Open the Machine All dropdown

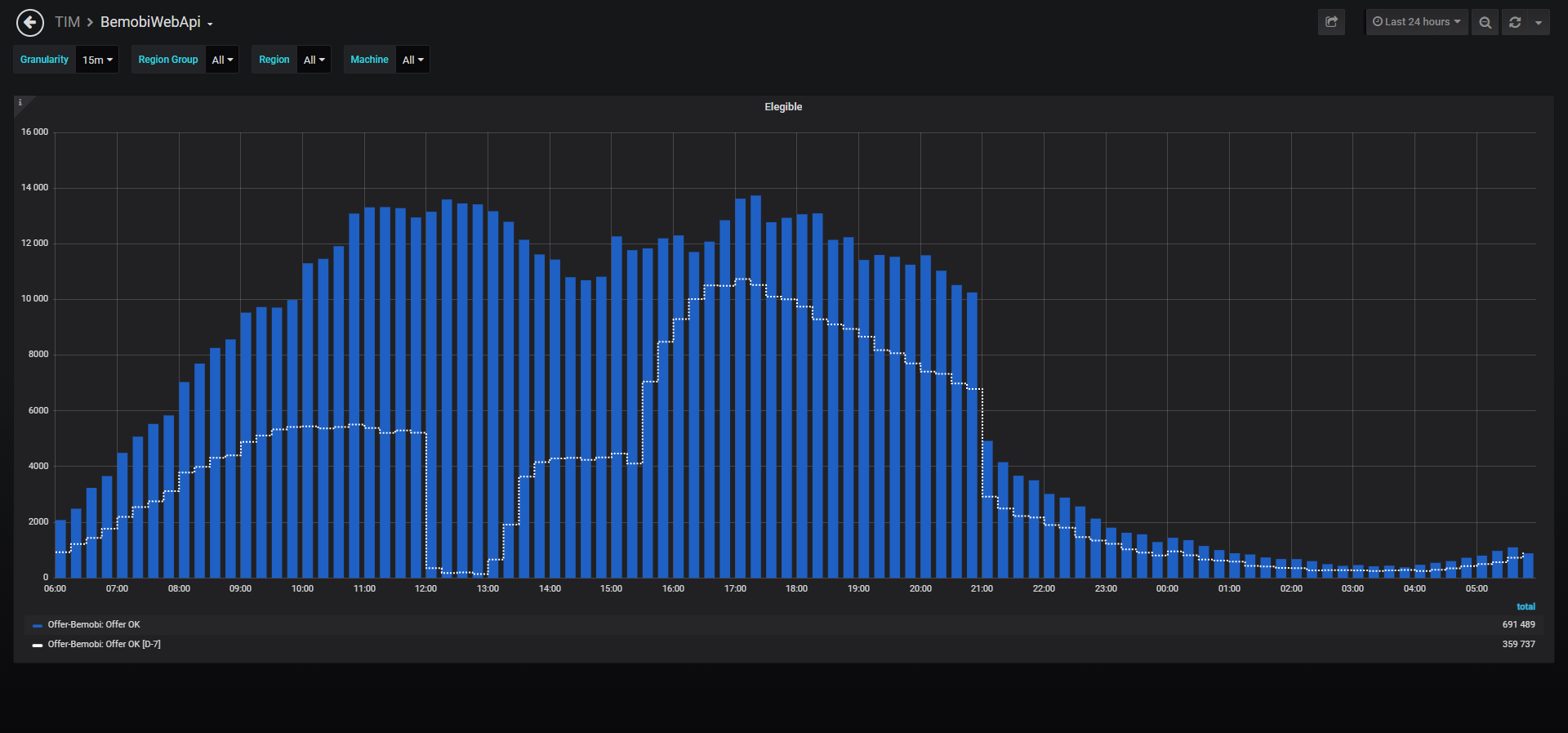(413, 60)
